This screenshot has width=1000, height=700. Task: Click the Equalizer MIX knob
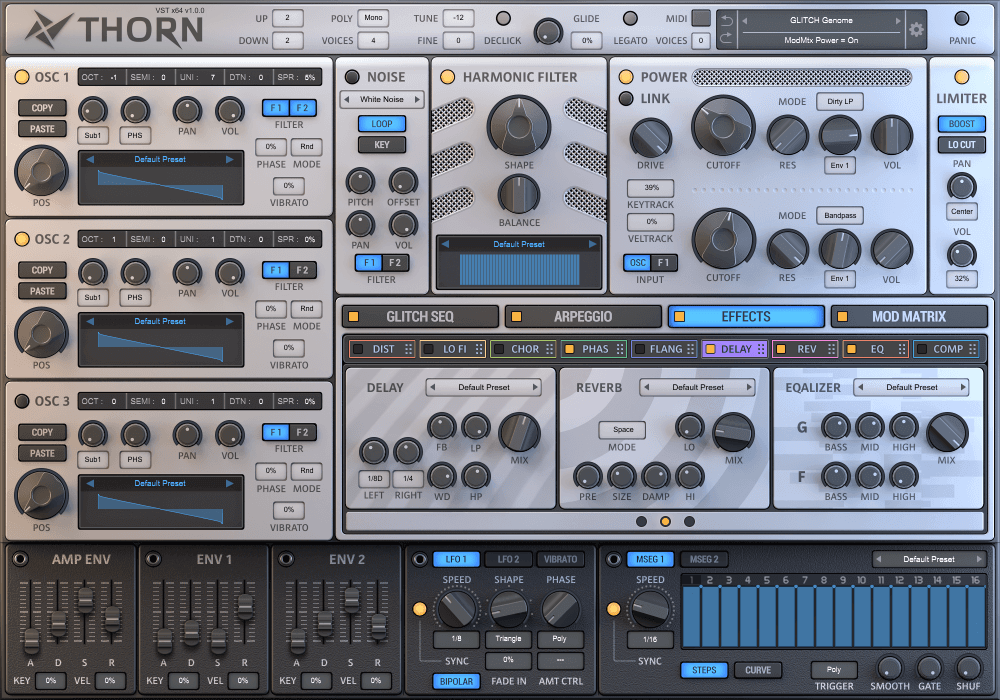(947, 433)
